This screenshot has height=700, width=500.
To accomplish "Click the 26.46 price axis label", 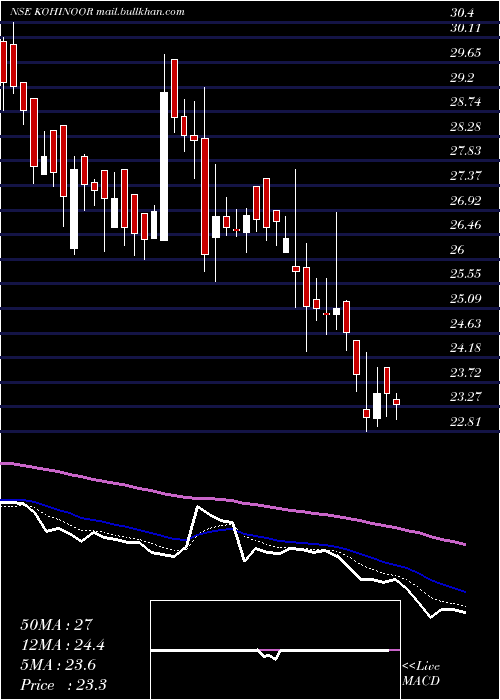I will [x=466, y=225].
